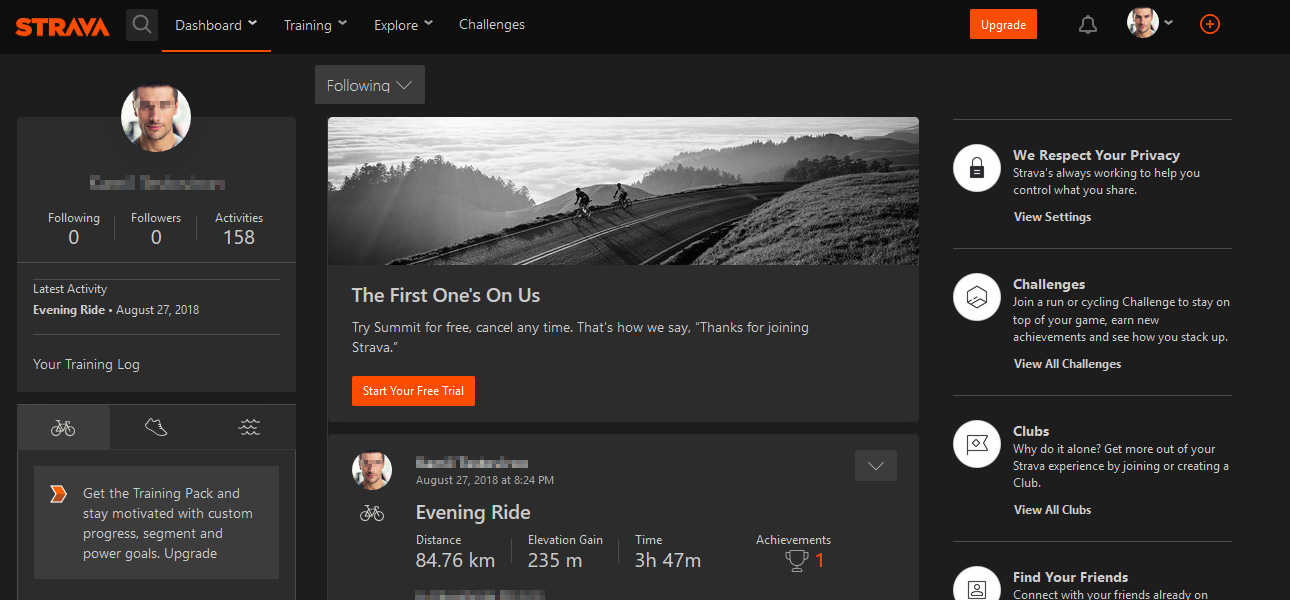The image size is (1290, 600).
Task: Click the privacy lock icon
Action: click(x=976, y=168)
